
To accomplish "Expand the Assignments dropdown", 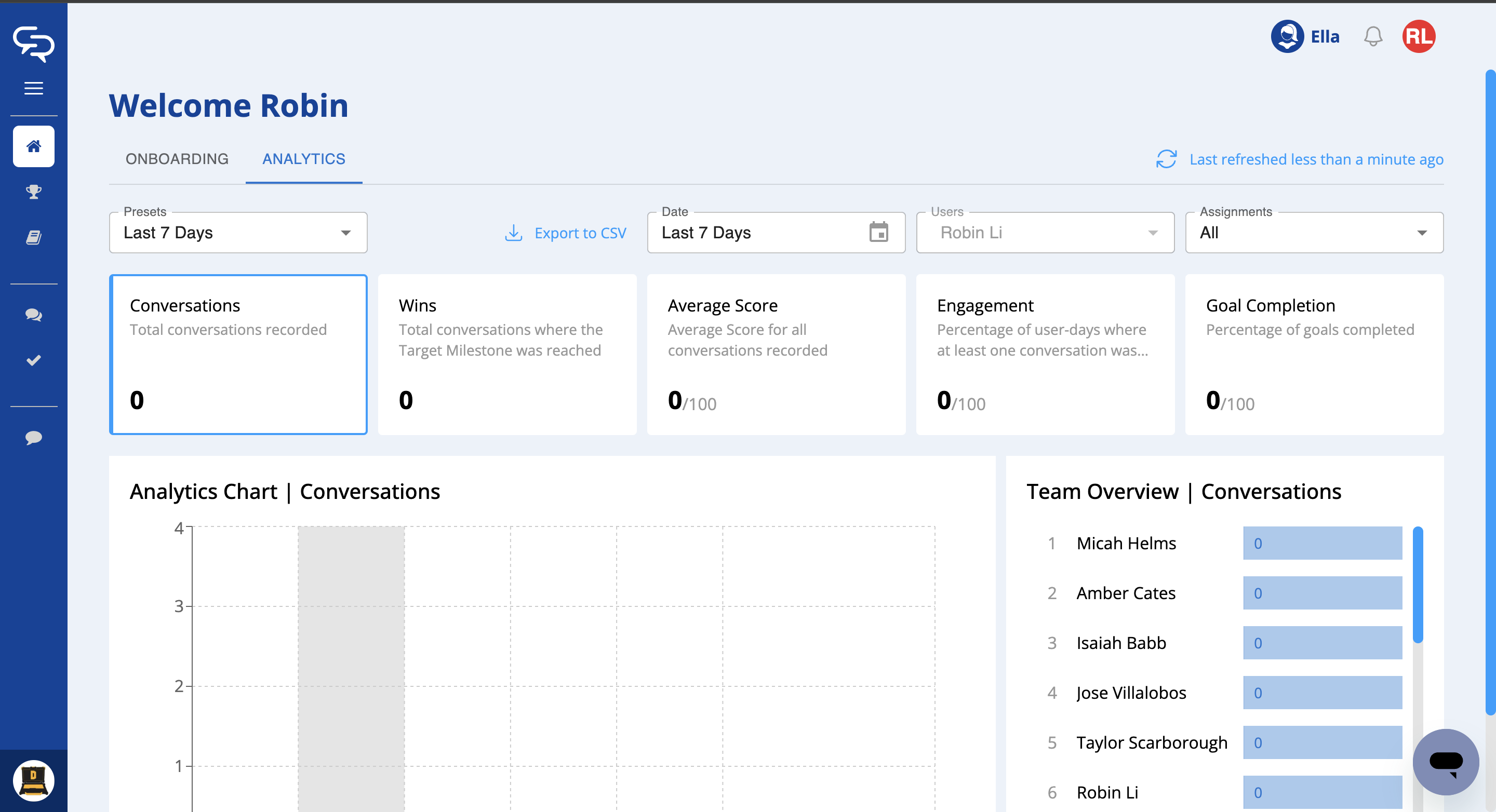I will click(1314, 233).
